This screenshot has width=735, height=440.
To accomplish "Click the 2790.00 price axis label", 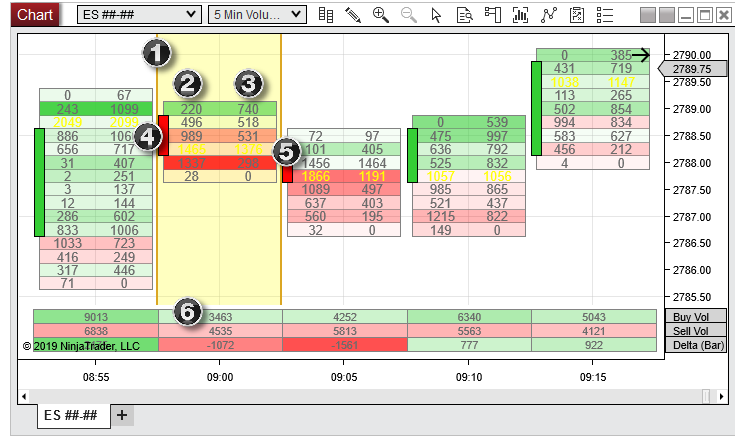I will click(x=692, y=55).
